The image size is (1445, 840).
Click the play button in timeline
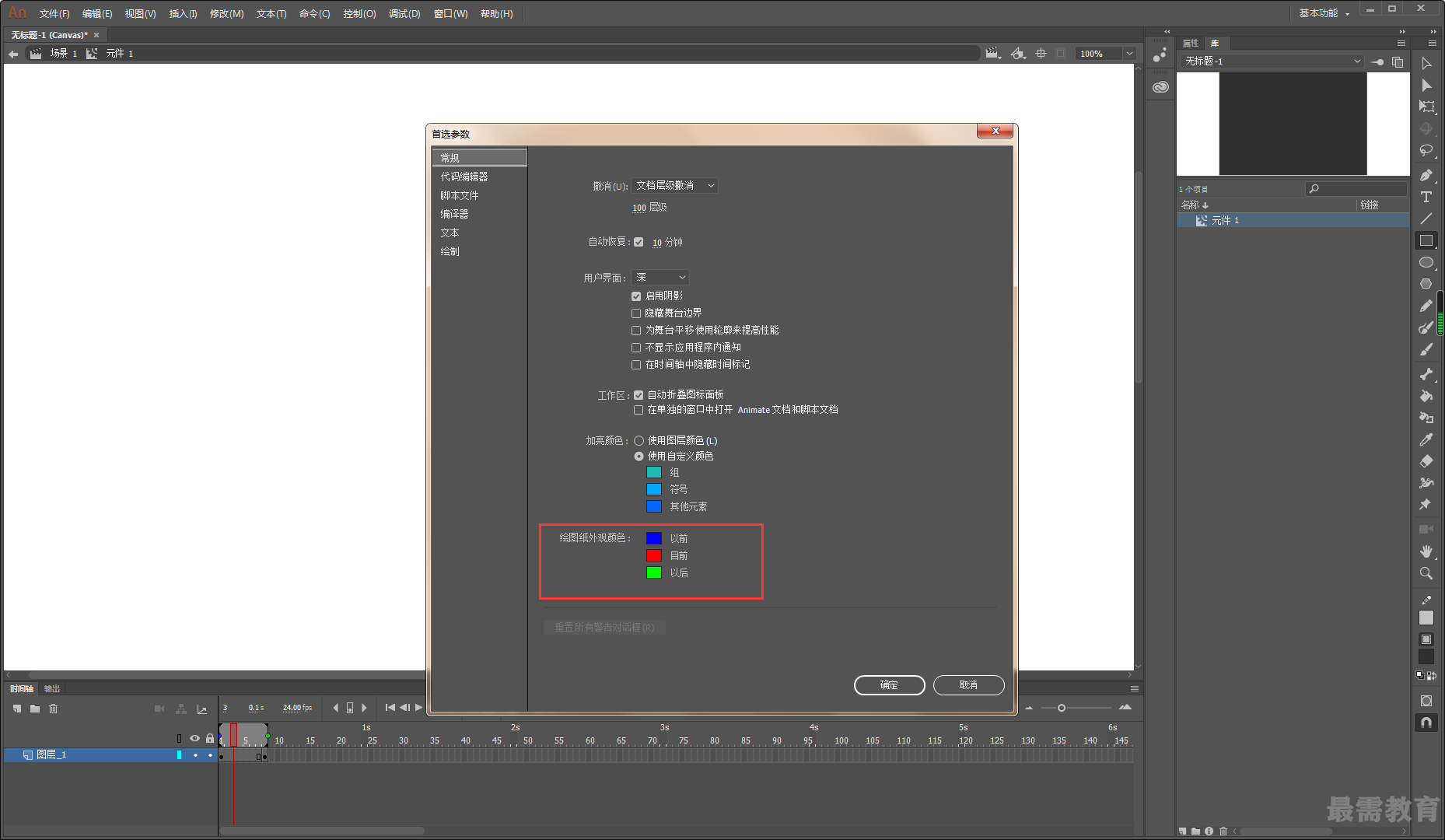(418, 708)
